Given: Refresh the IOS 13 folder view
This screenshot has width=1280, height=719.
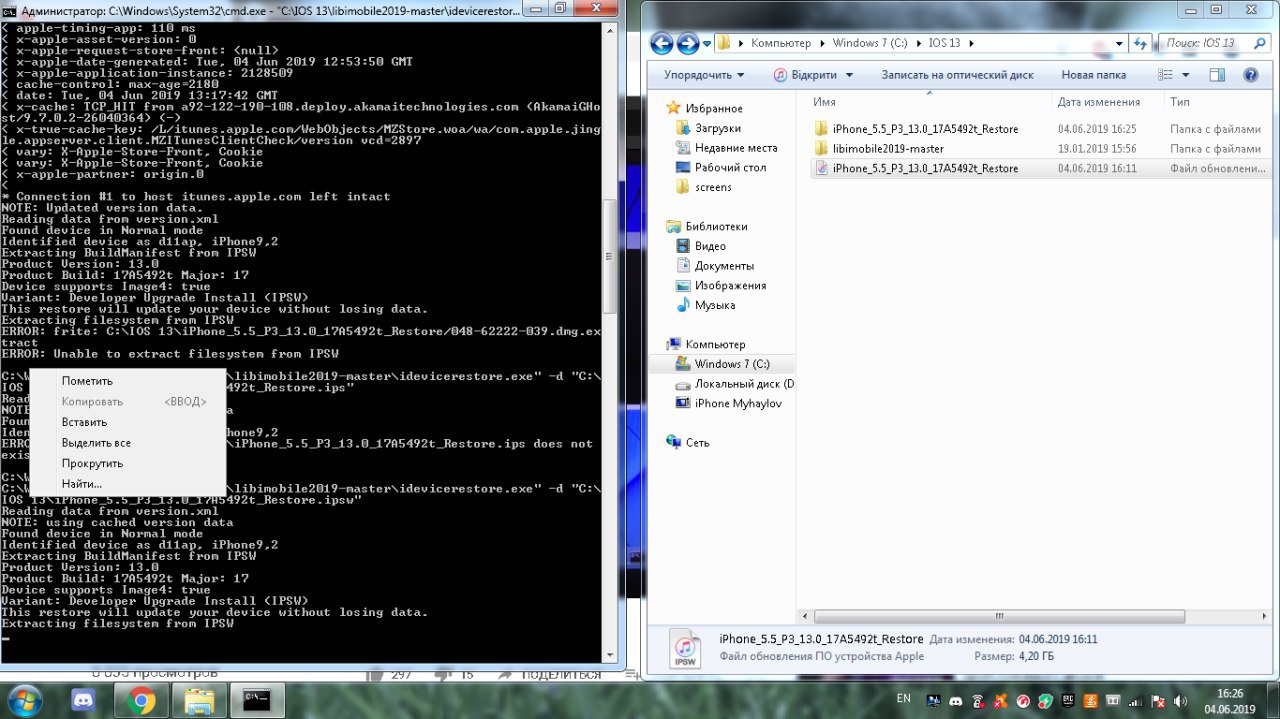Looking at the screenshot, I should [x=1141, y=44].
